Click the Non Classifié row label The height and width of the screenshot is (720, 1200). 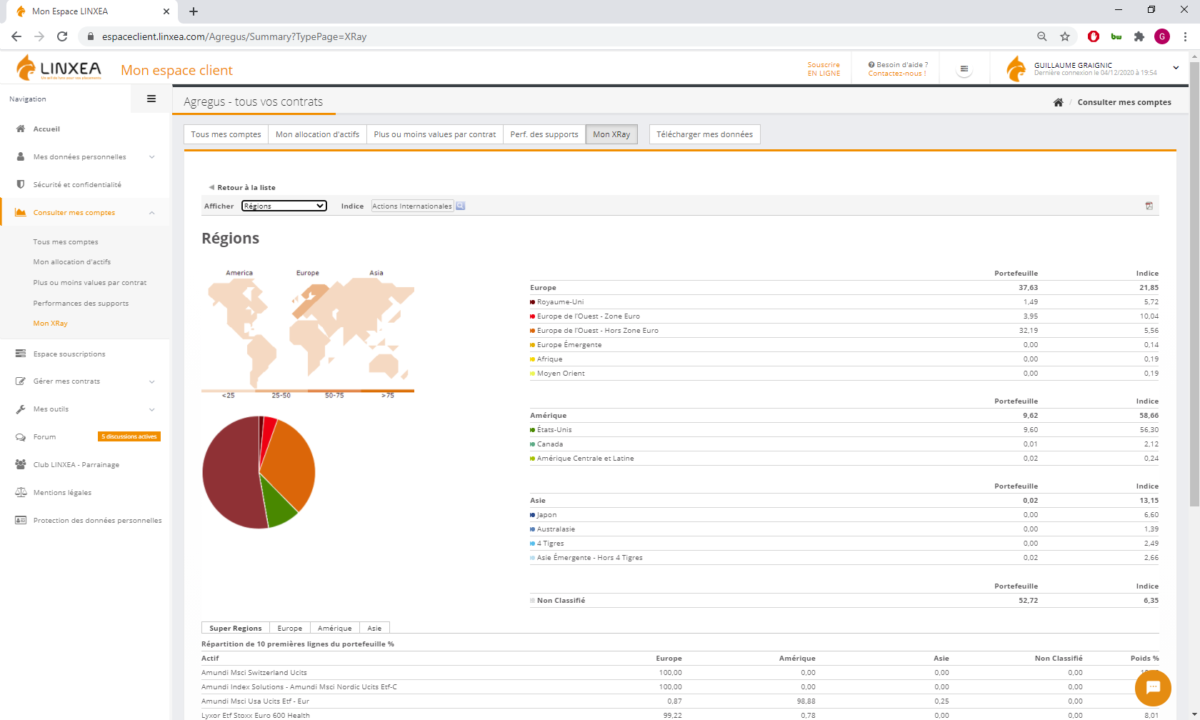click(561, 600)
